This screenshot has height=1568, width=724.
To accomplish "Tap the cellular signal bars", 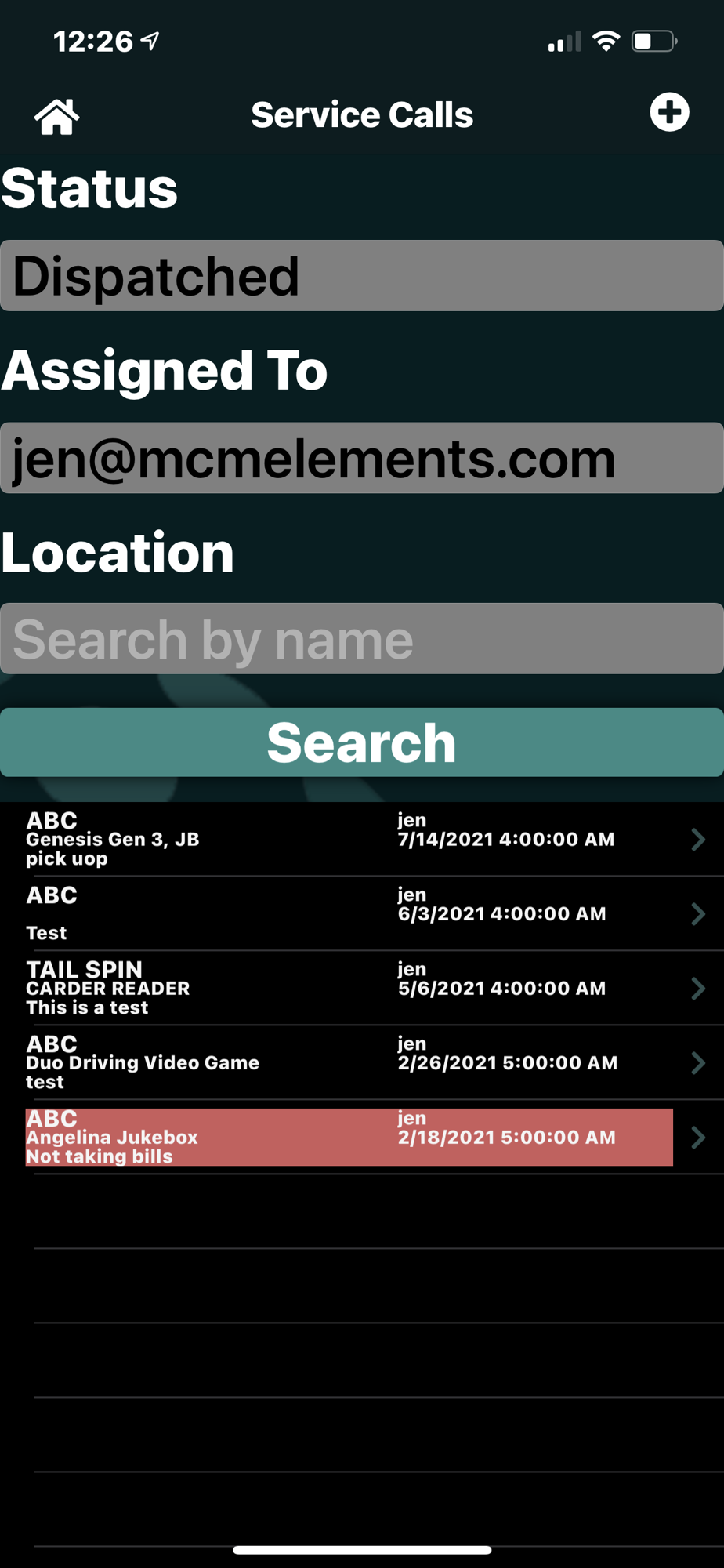I will 564,42.
